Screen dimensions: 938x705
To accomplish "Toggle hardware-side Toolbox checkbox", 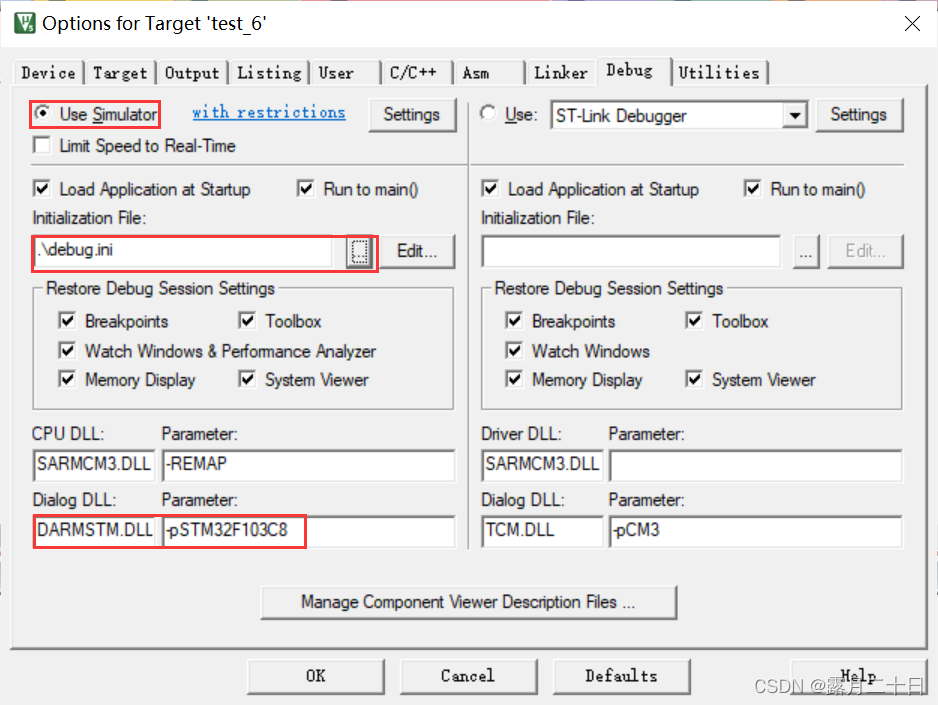I will point(694,321).
